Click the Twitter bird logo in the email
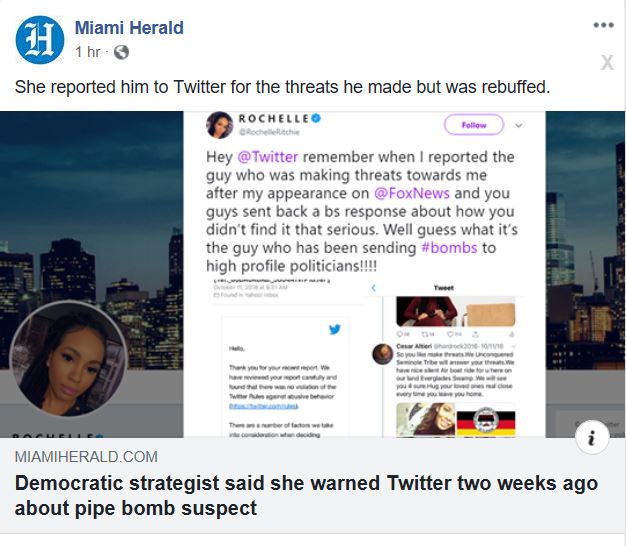The image size is (626, 546). pos(335,329)
